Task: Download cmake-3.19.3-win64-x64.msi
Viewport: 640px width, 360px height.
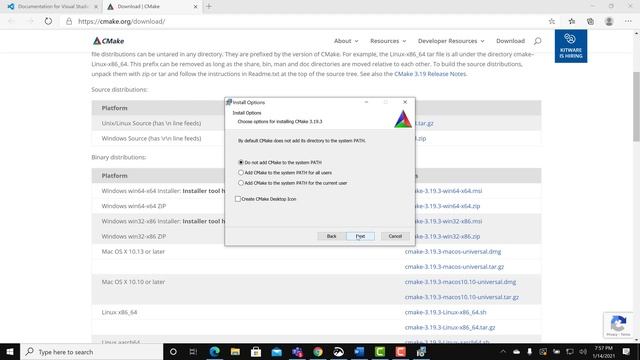Action: pos(449,191)
